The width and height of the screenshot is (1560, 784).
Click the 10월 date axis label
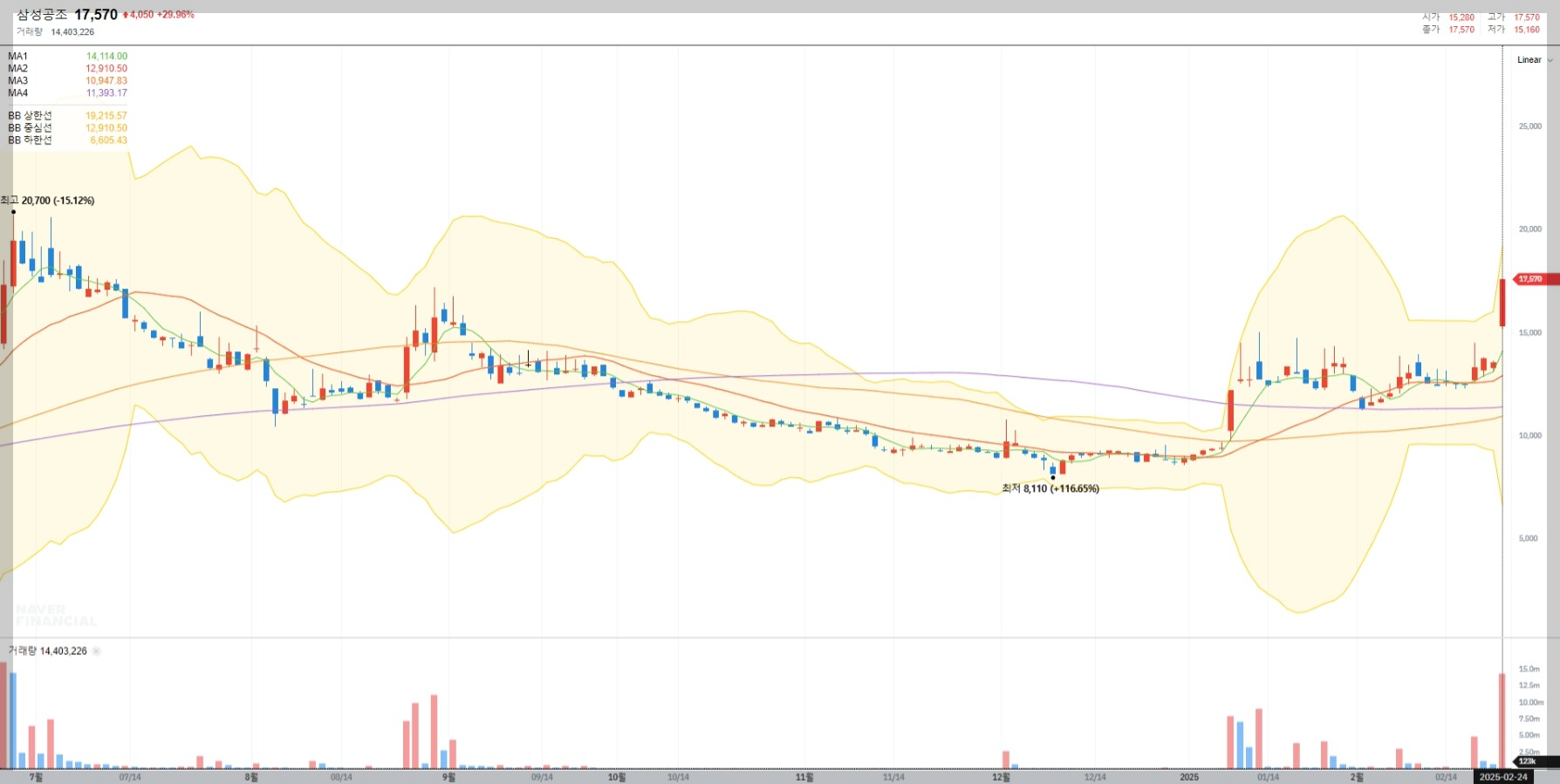(617, 777)
